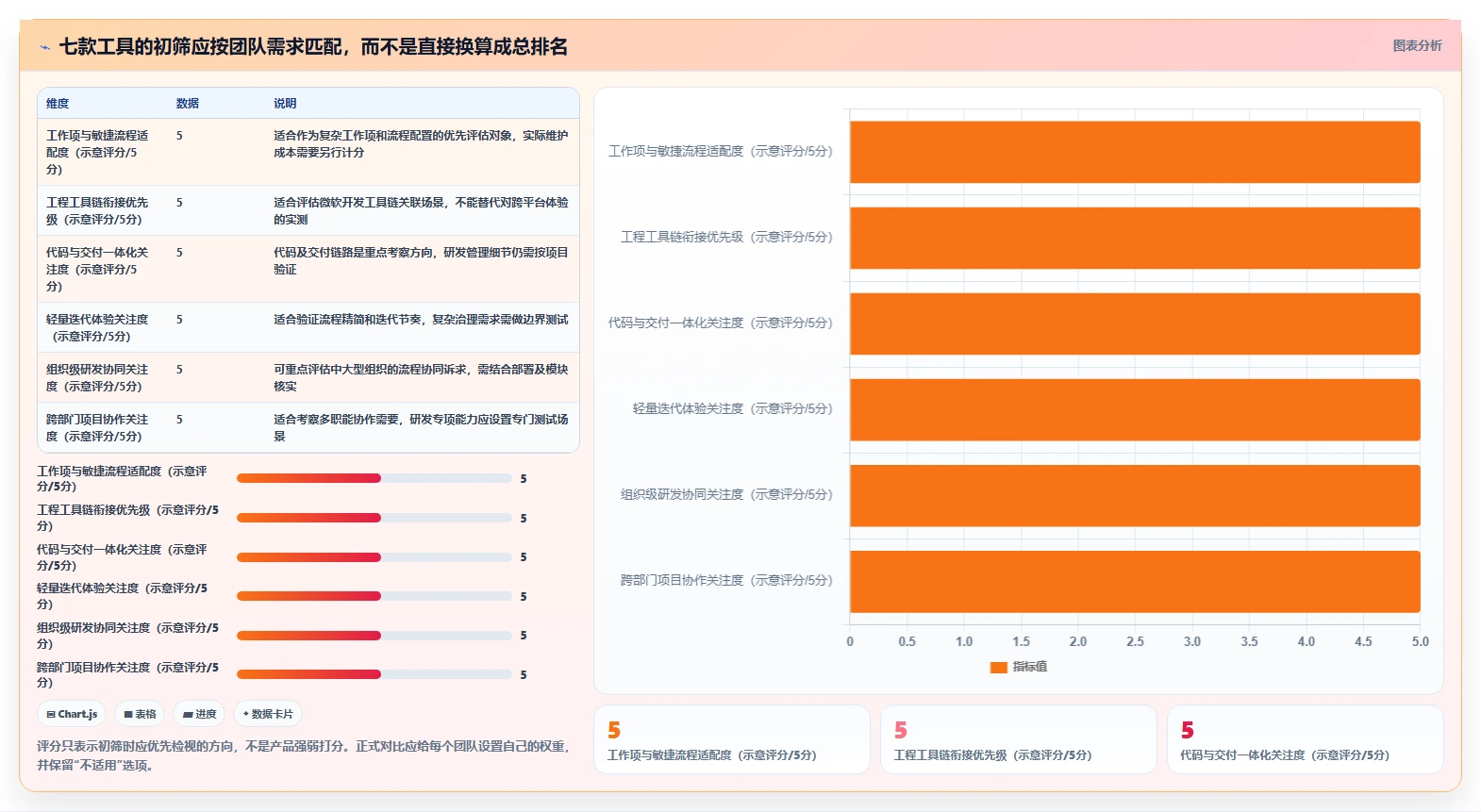Click the 工作项与敏捷流程适配度 progress bar
This screenshot has height=812, width=1481.
tap(374, 478)
